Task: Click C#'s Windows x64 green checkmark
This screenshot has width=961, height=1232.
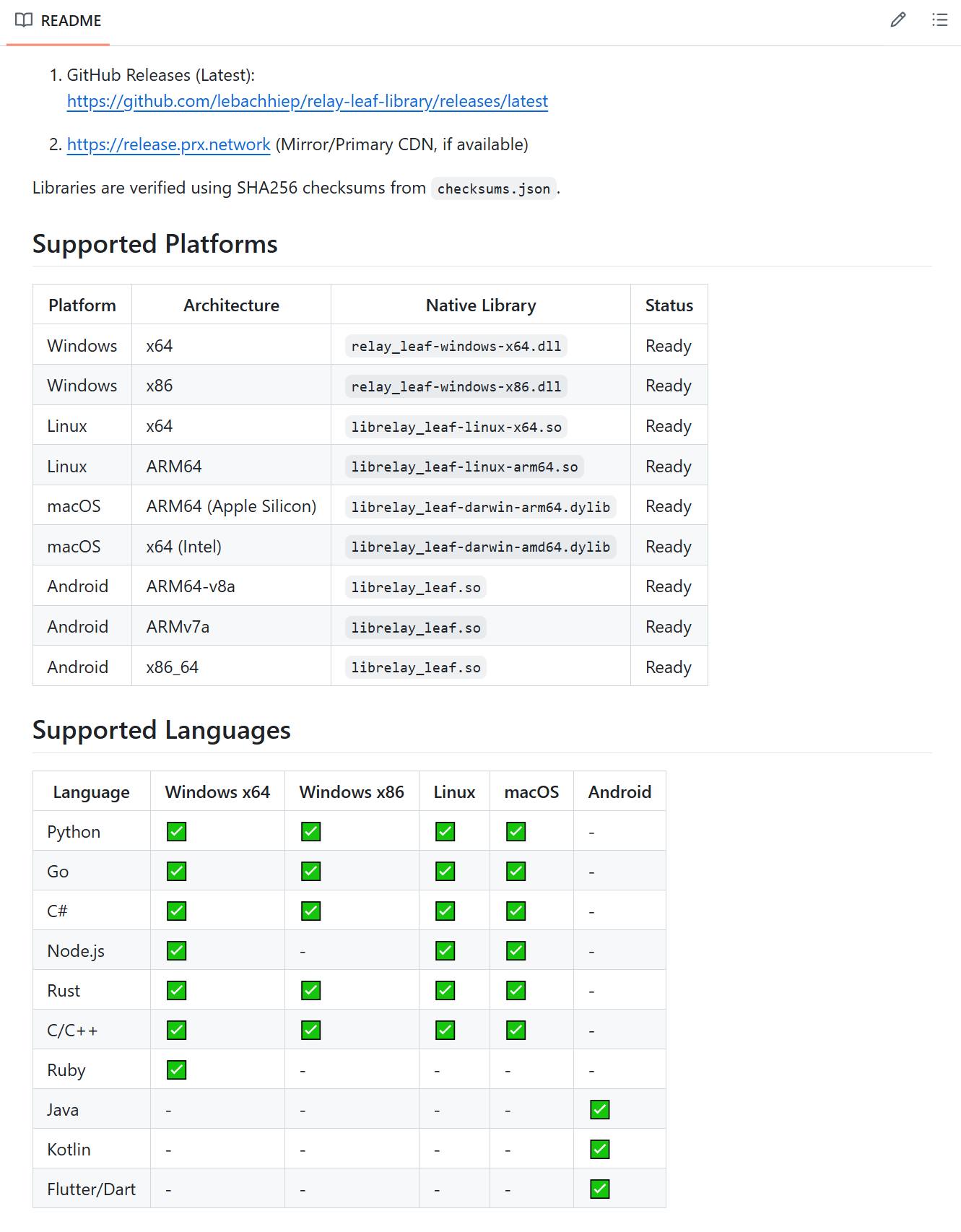Action: tap(177, 911)
